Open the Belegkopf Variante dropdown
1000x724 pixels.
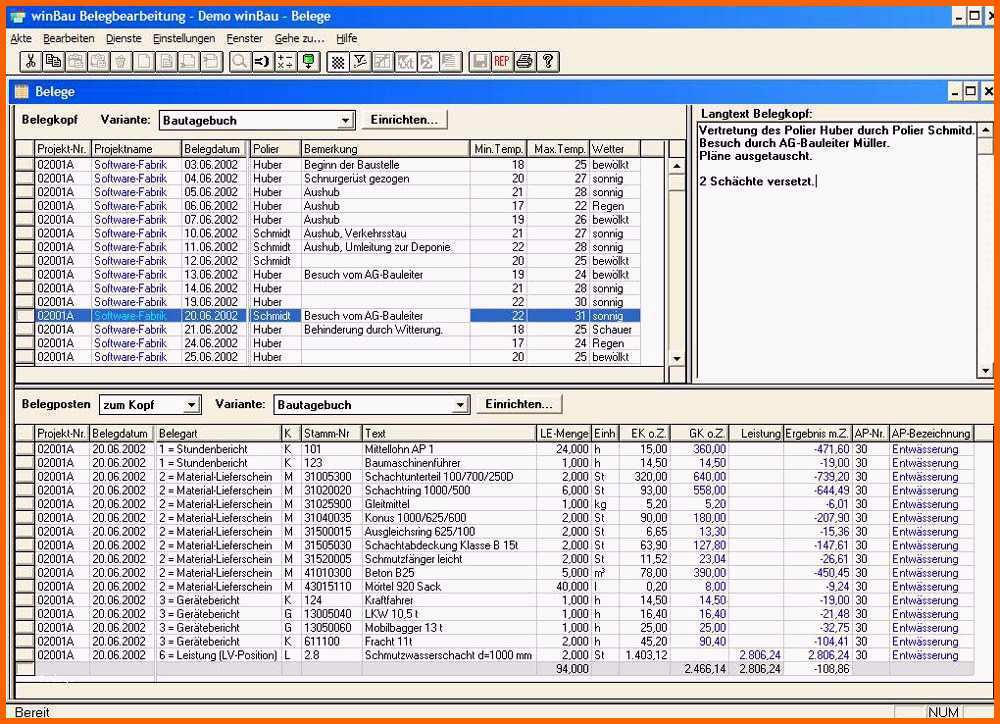point(346,121)
